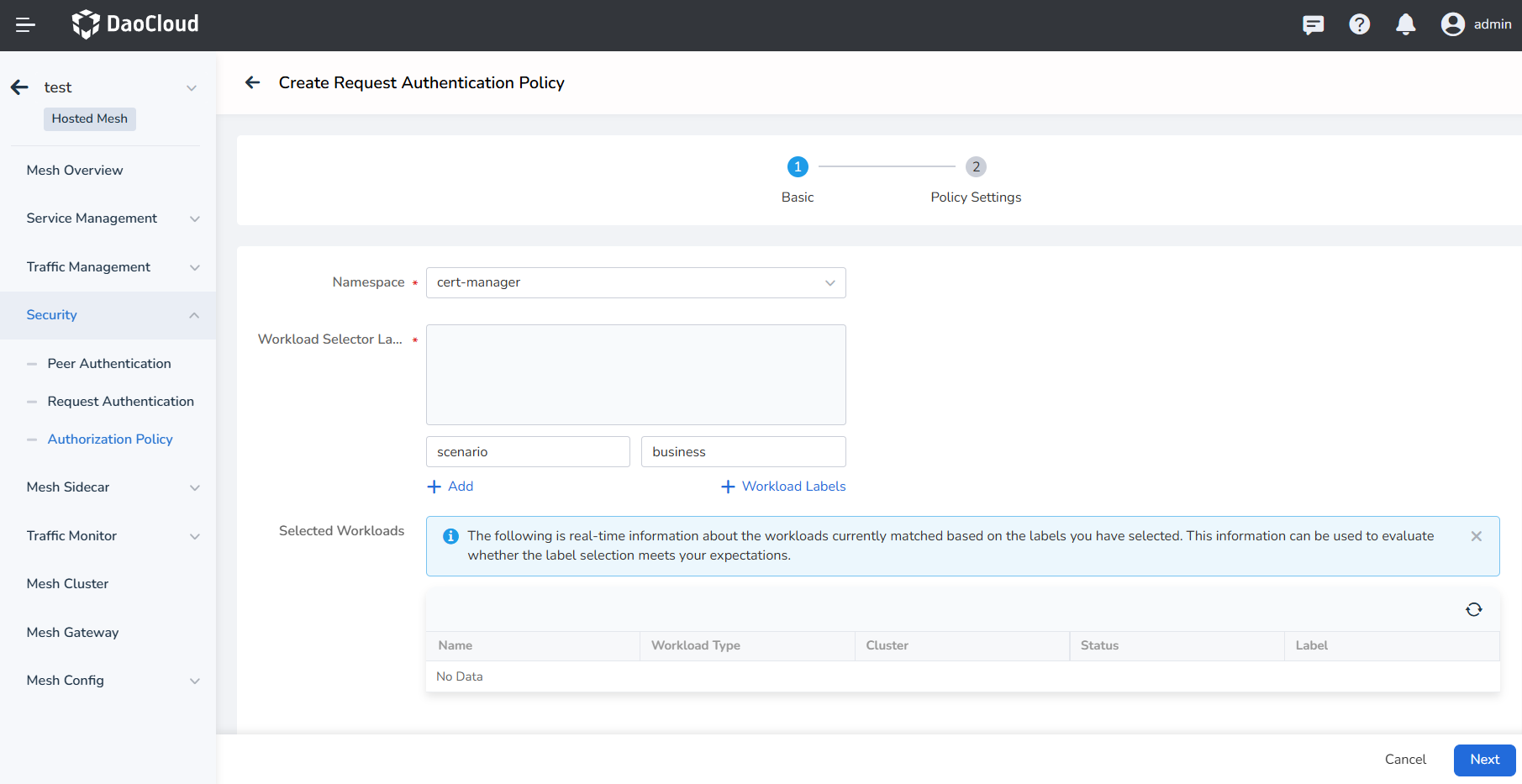
Task: Click the Workload Labels link
Action: coord(783,487)
